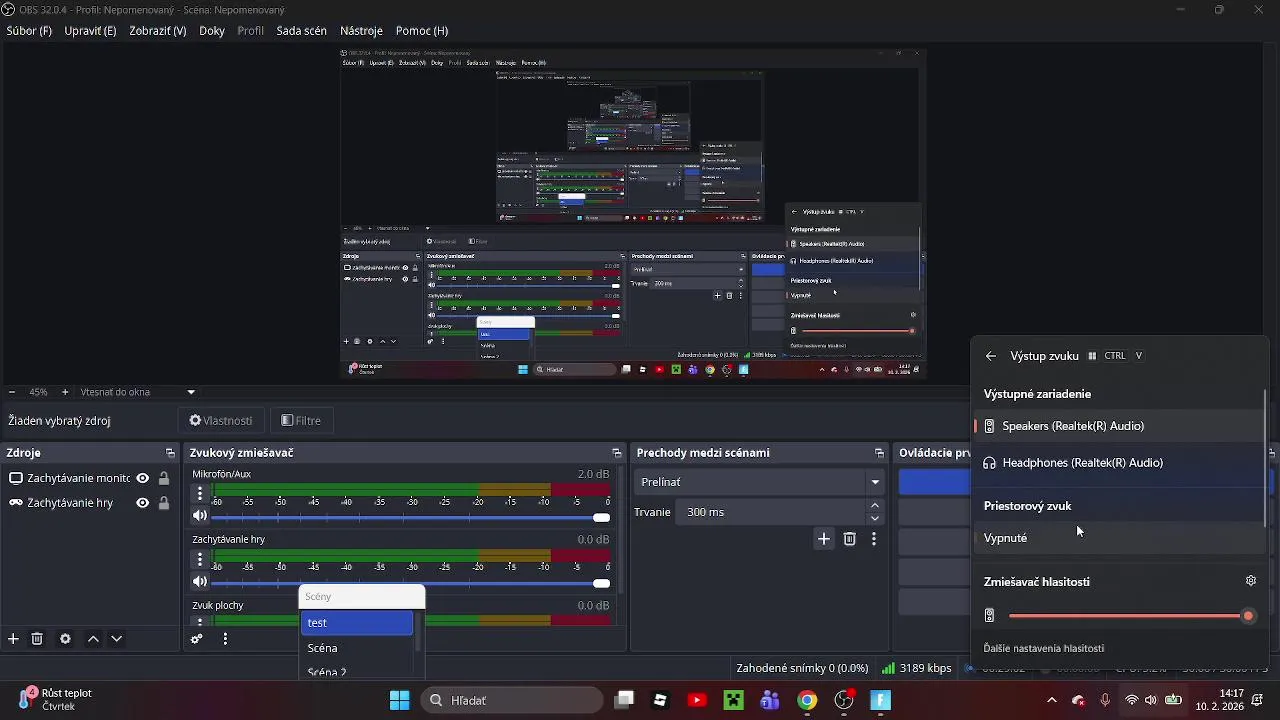
Task: Toggle lock on Zachytávanie hry source
Action: coord(164,503)
